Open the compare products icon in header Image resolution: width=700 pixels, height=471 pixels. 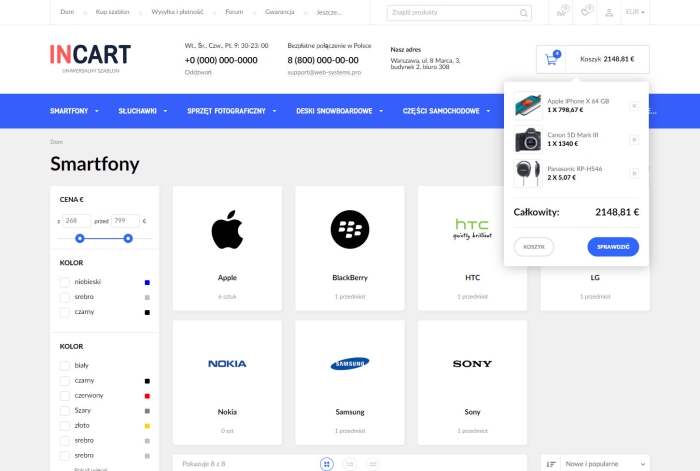click(562, 11)
